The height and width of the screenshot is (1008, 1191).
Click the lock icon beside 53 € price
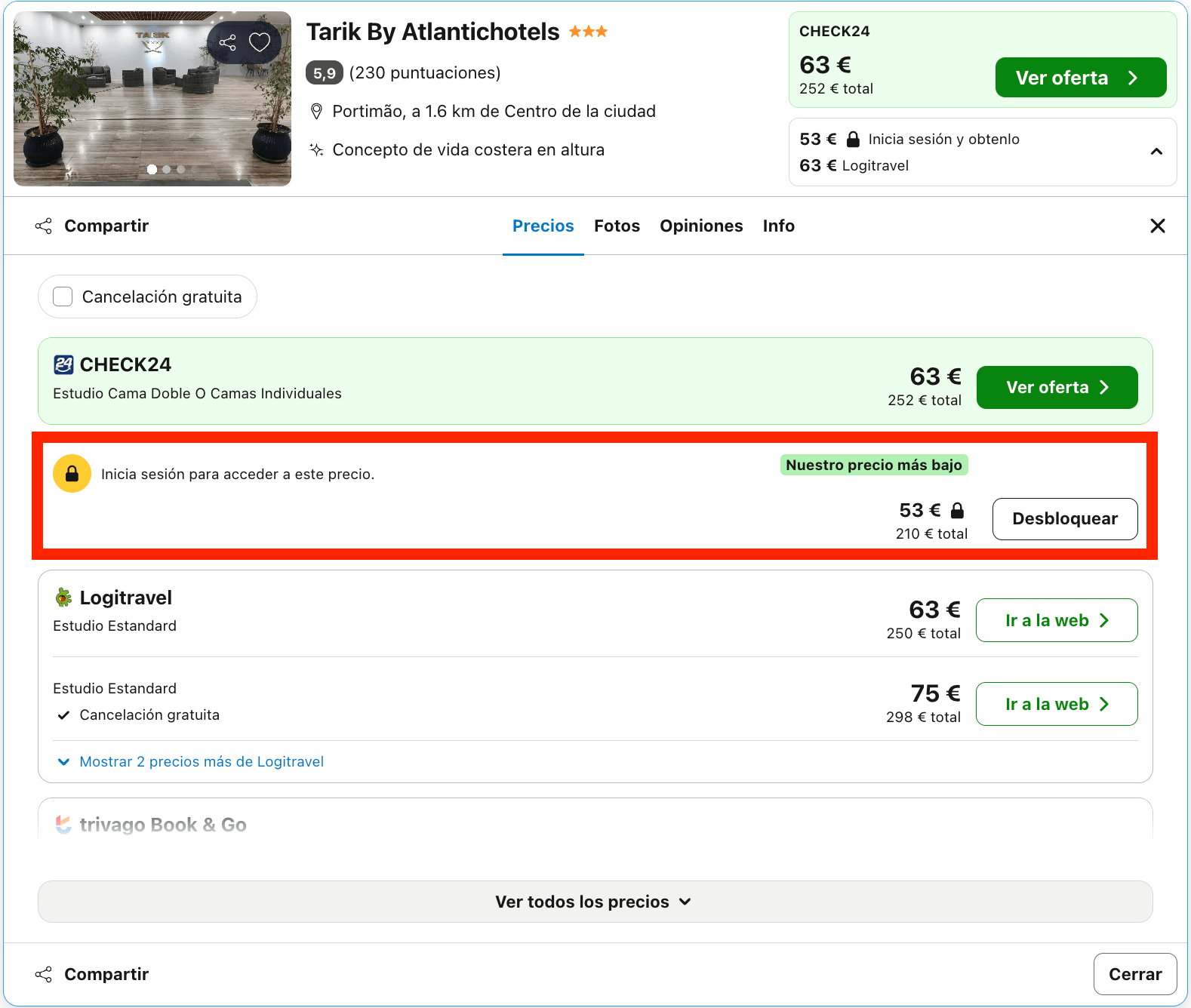957,510
